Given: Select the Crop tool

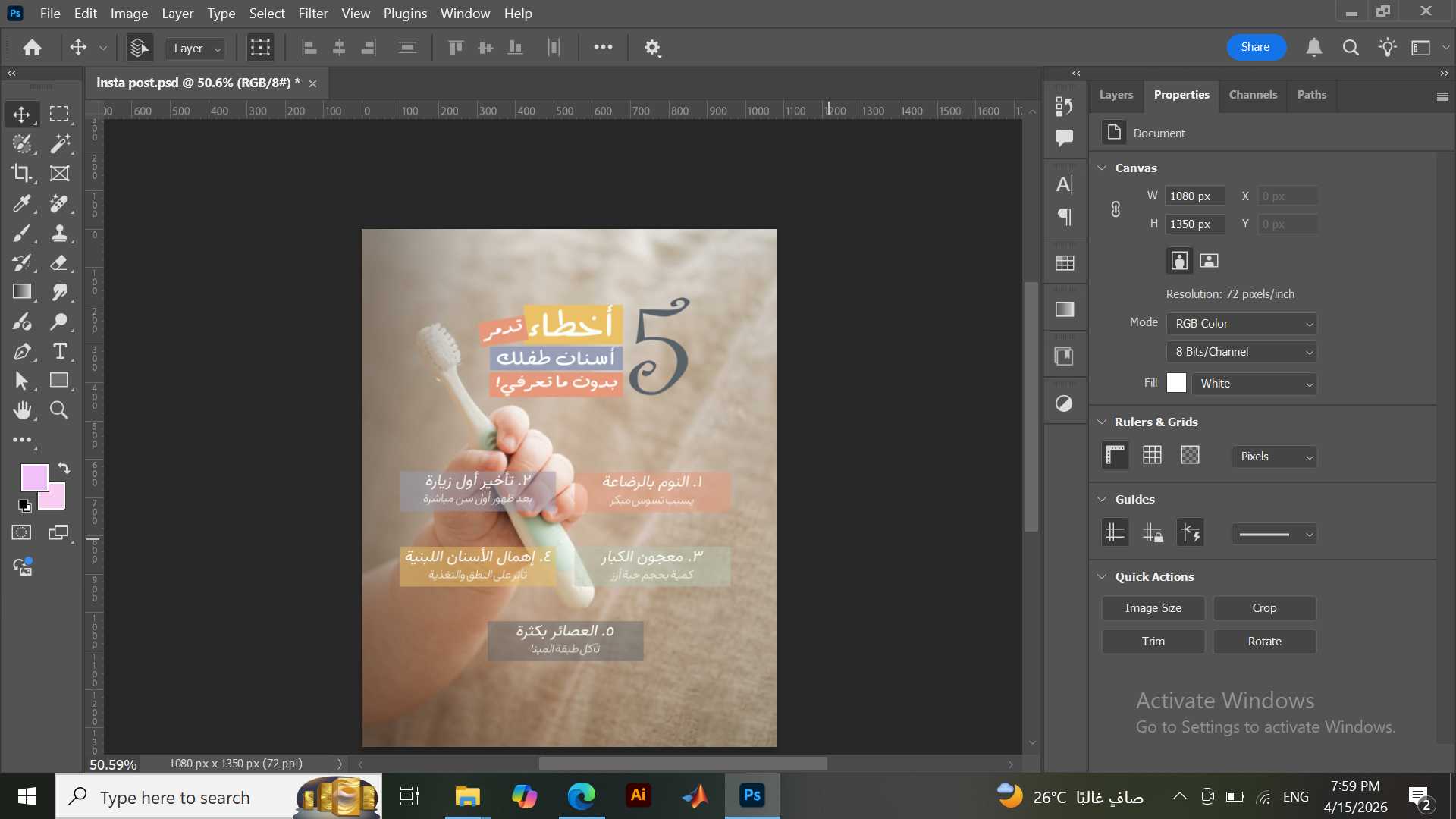Looking at the screenshot, I should pos(22,173).
